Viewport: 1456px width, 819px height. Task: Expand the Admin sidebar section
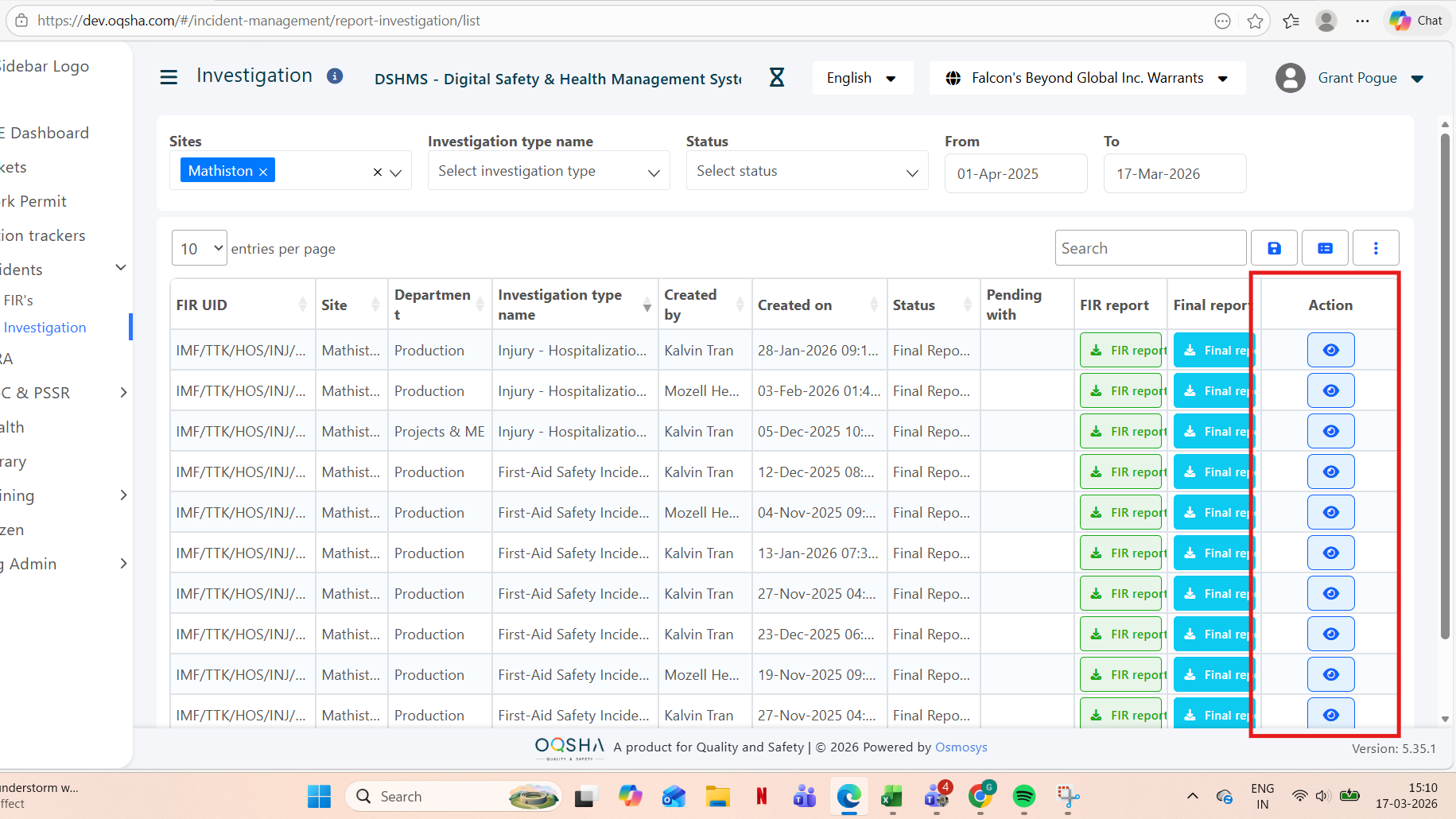(x=123, y=564)
